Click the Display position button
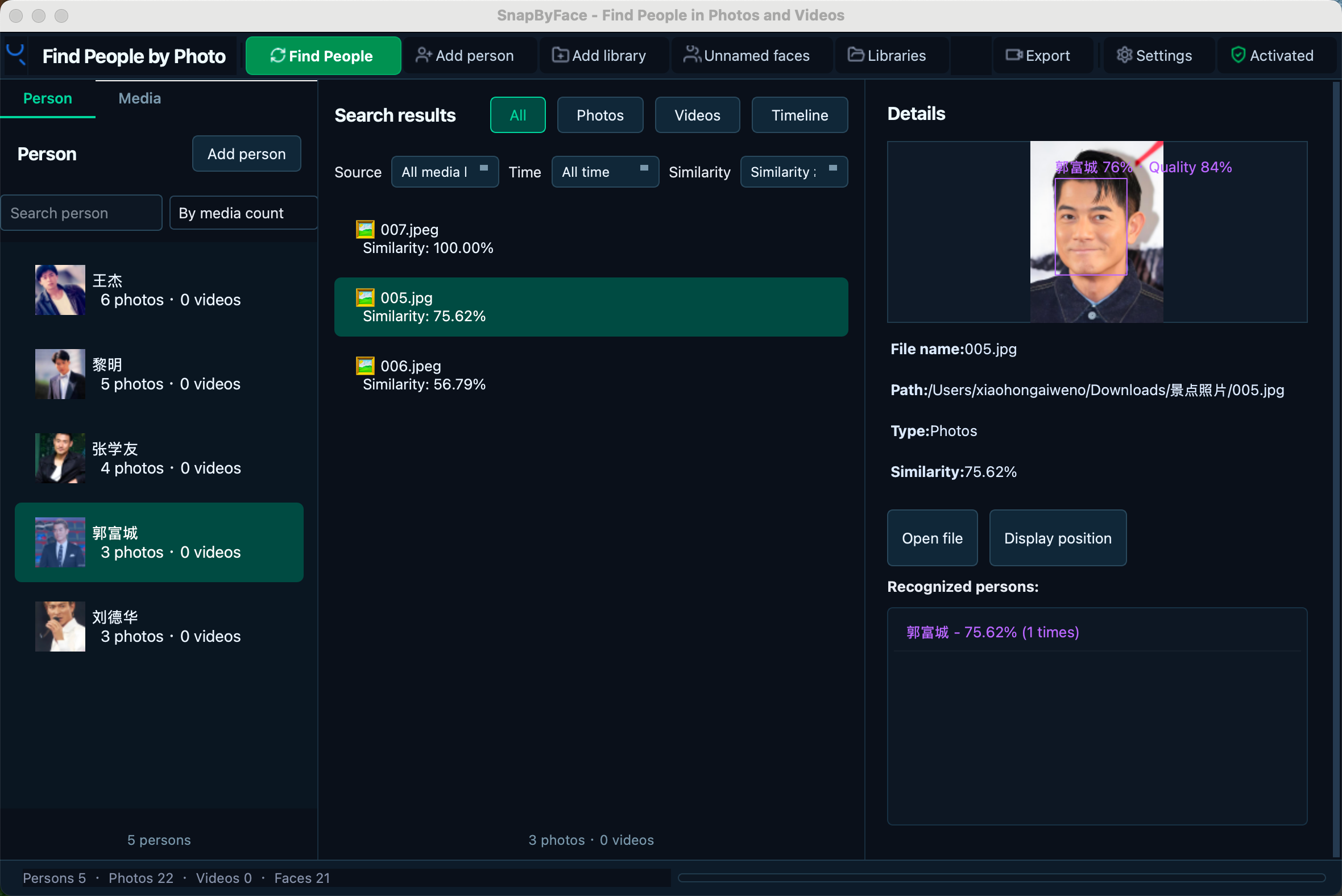1342x896 pixels. 1058,538
